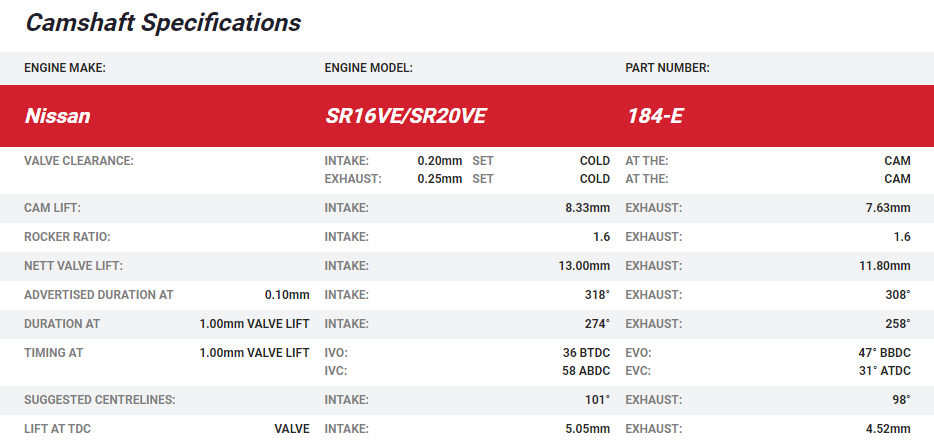Viewport: 934px width, 443px height.
Task: Click the SUGGESTED CENTRELINES row label
Action: pyautogui.click(x=99, y=400)
